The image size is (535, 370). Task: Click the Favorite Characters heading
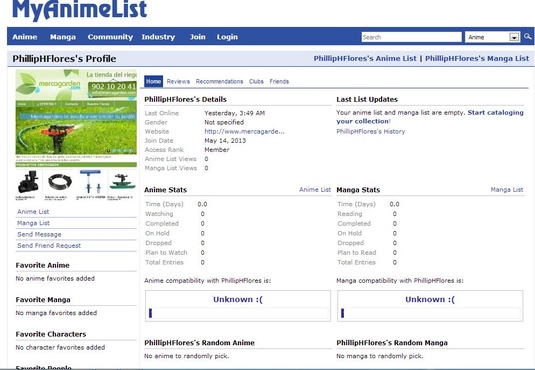point(51,334)
